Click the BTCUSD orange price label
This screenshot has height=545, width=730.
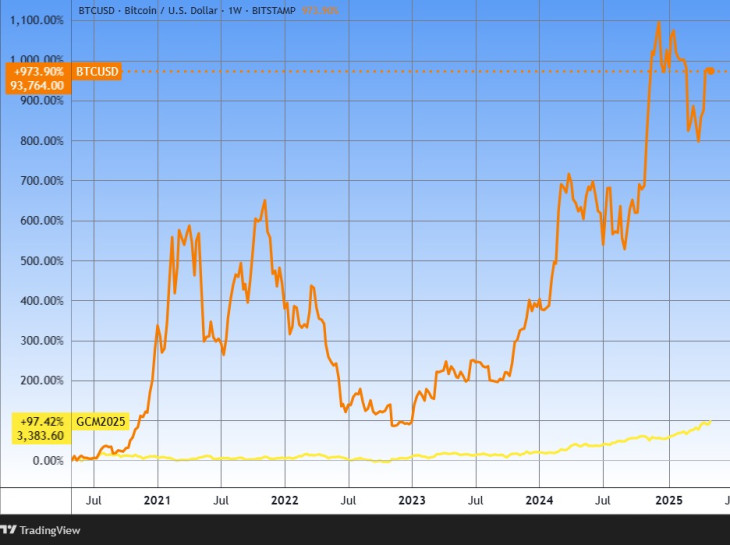[x=97, y=72]
